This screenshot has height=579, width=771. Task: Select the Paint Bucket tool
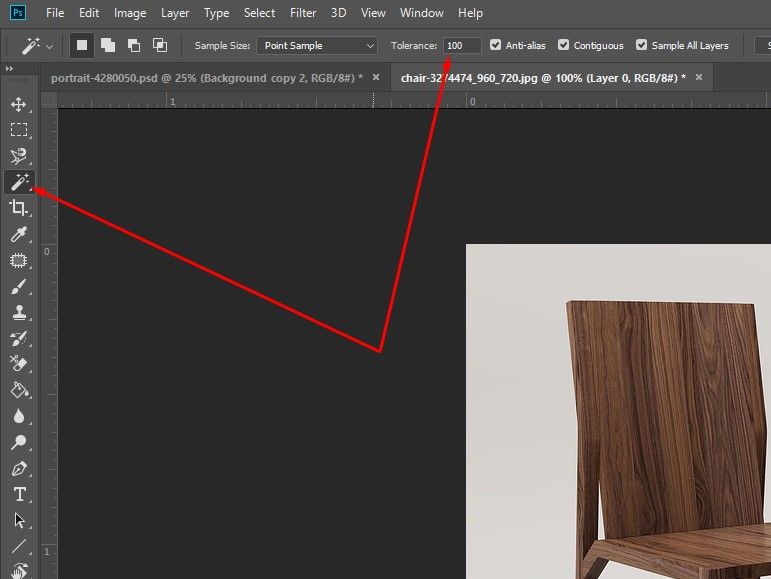(18, 390)
